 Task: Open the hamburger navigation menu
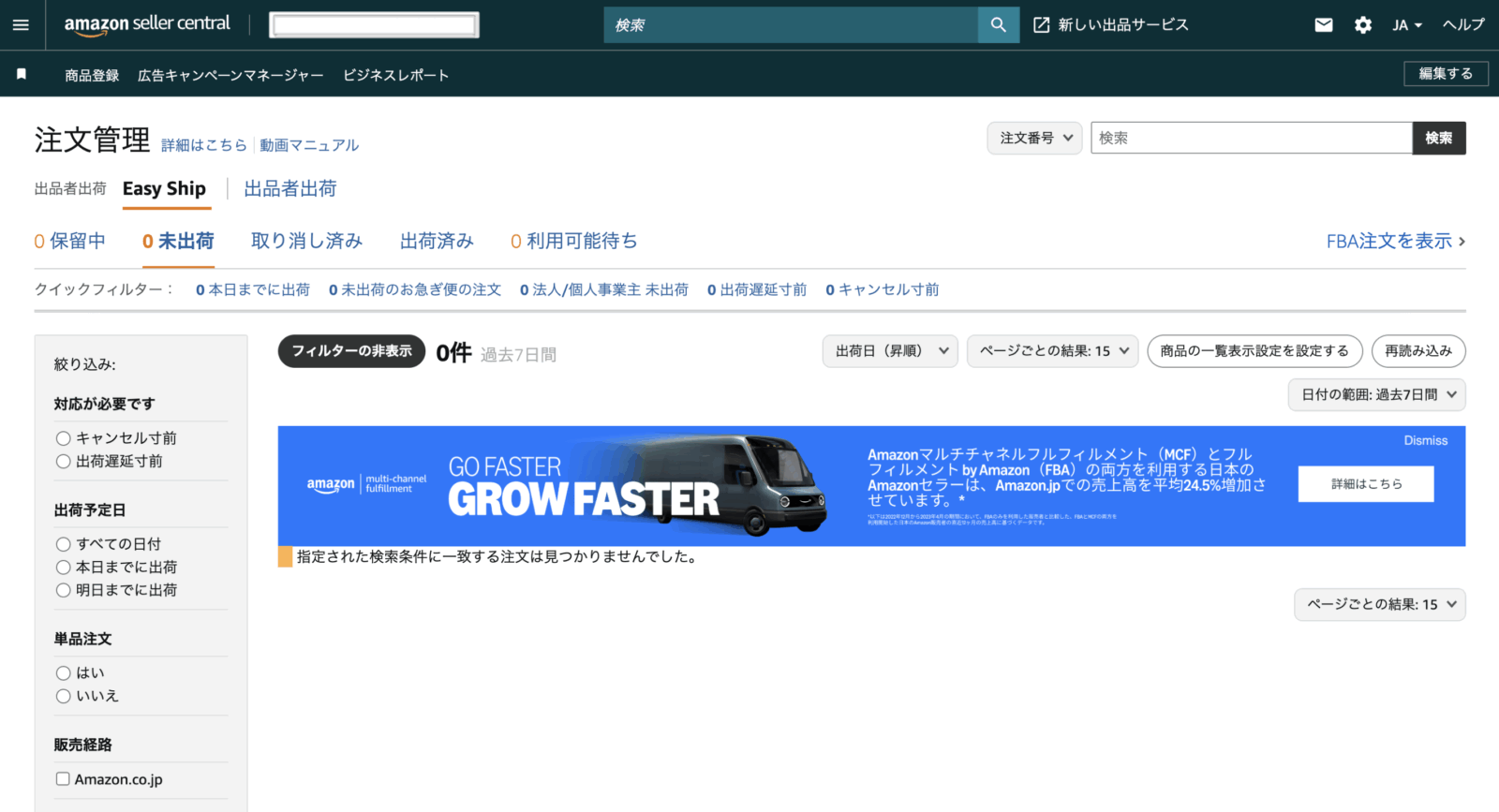21,25
